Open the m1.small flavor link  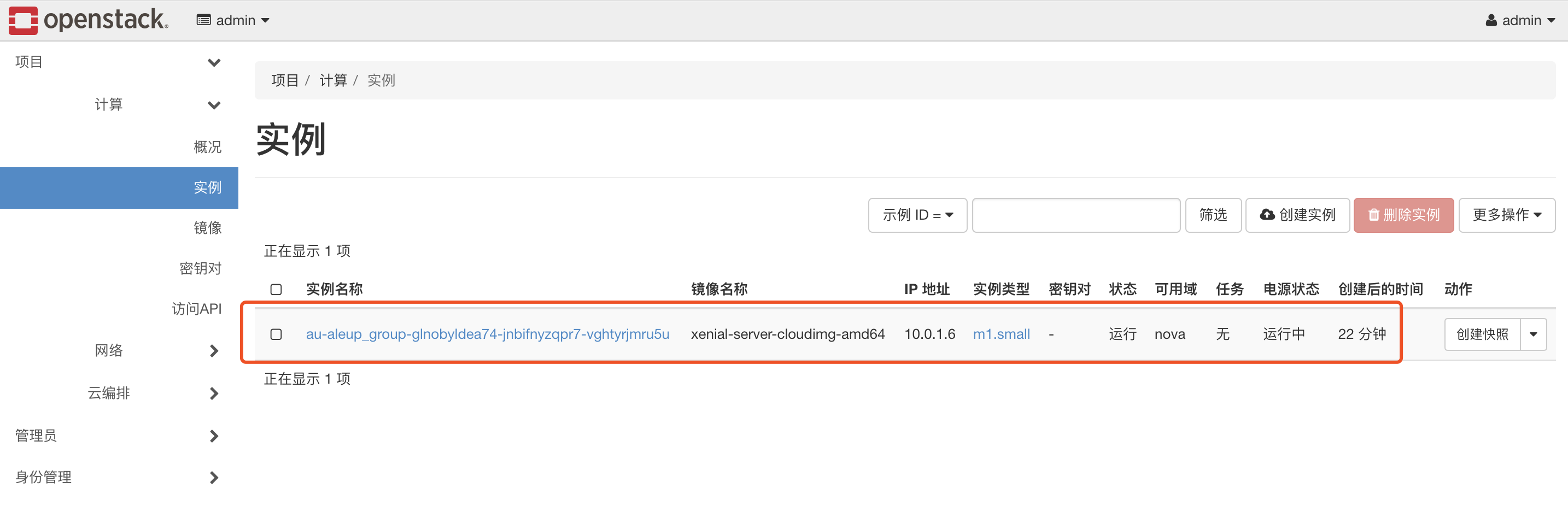[1001, 334]
